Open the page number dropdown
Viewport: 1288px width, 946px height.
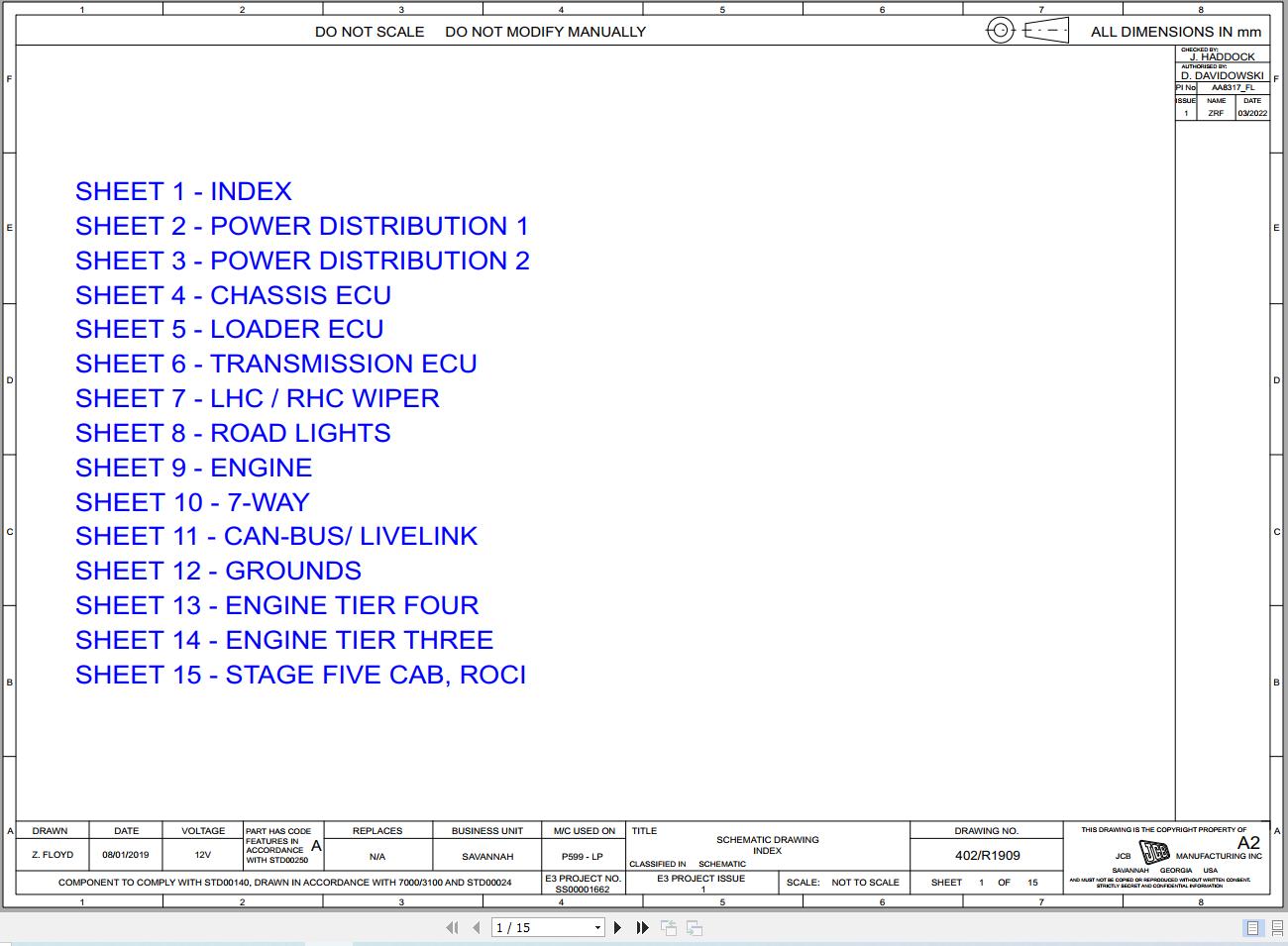click(598, 927)
